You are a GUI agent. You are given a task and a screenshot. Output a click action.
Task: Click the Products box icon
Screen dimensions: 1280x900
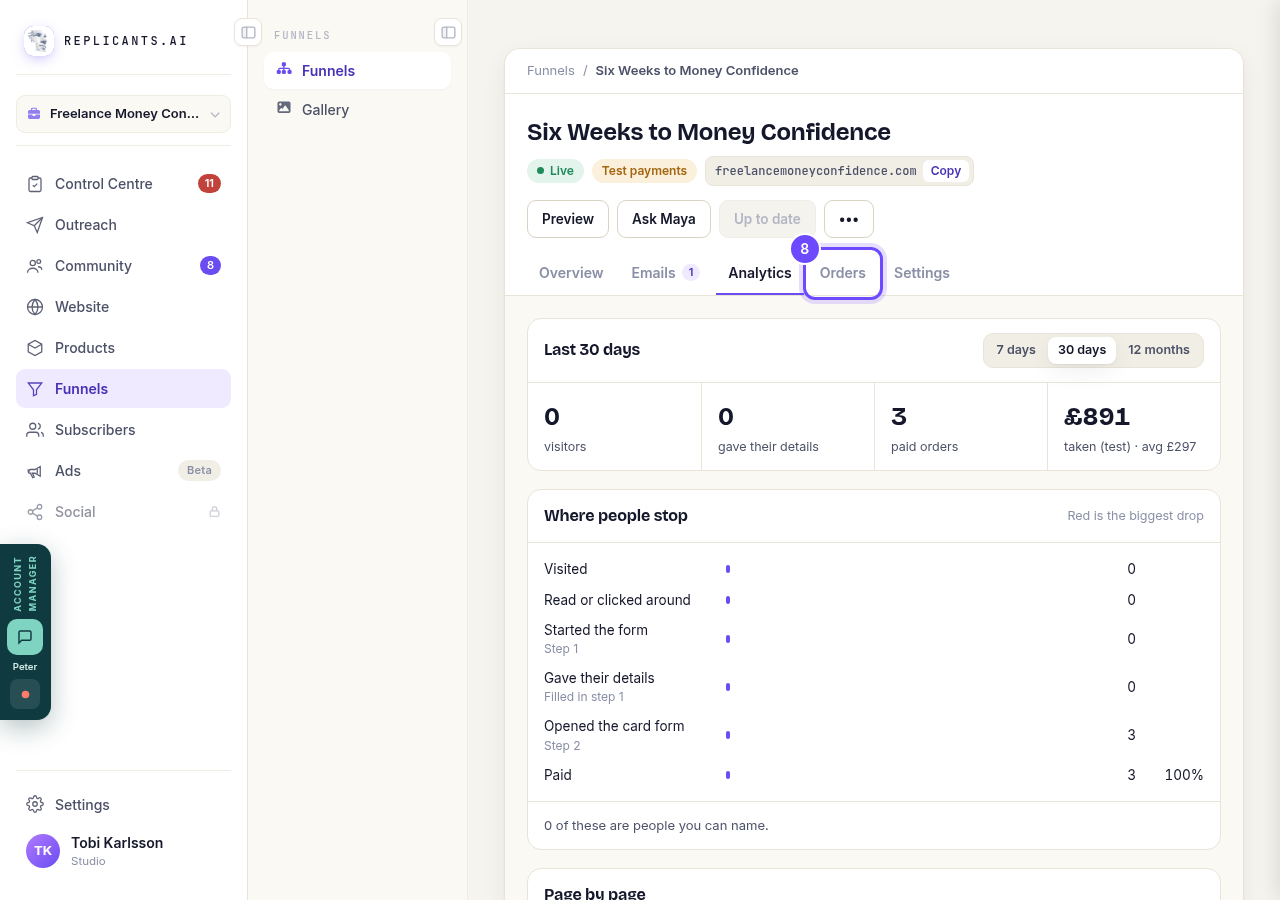(x=35, y=348)
